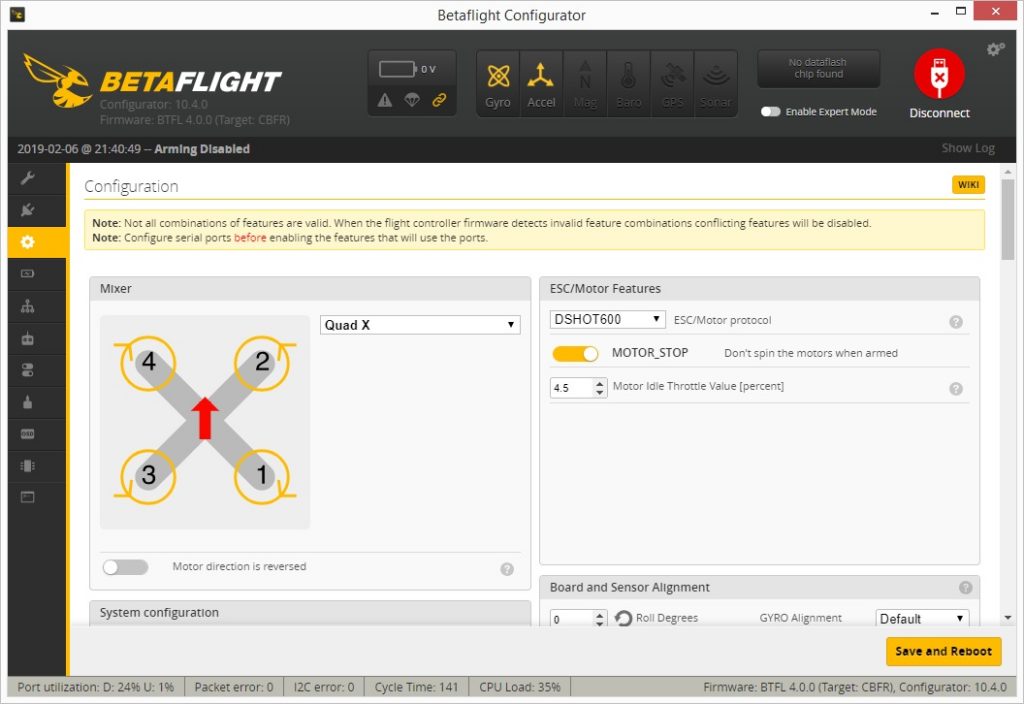Screen dimensions: 1024x704
Task: Click the Arming Disabled log message
Action: click(x=202, y=149)
